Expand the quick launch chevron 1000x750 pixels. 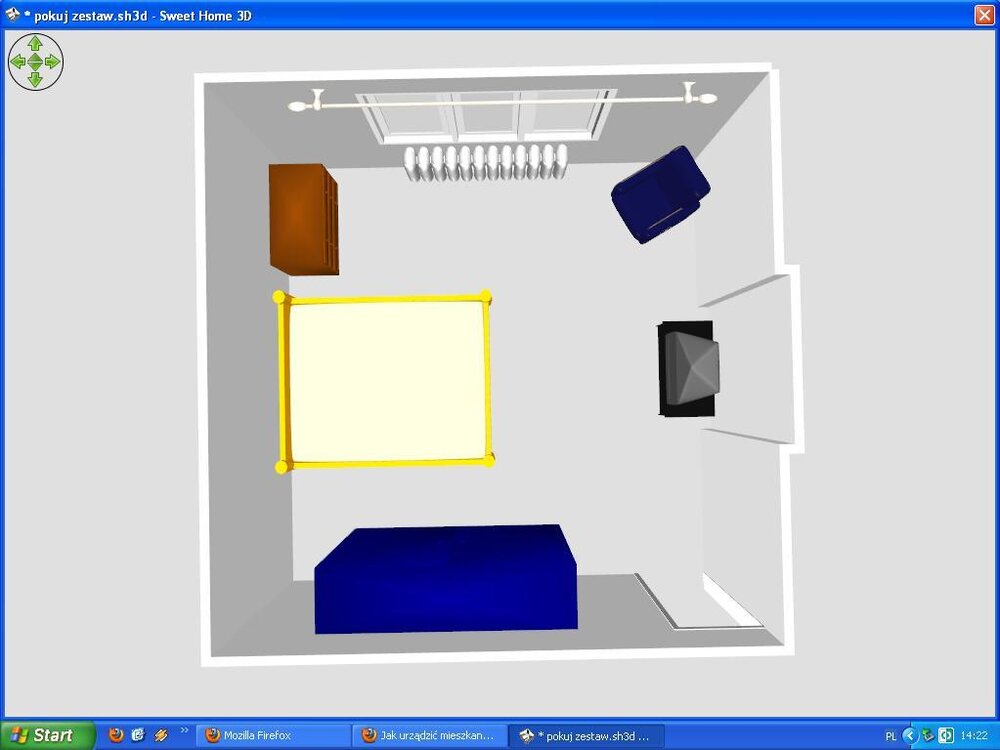pos(184,731)
